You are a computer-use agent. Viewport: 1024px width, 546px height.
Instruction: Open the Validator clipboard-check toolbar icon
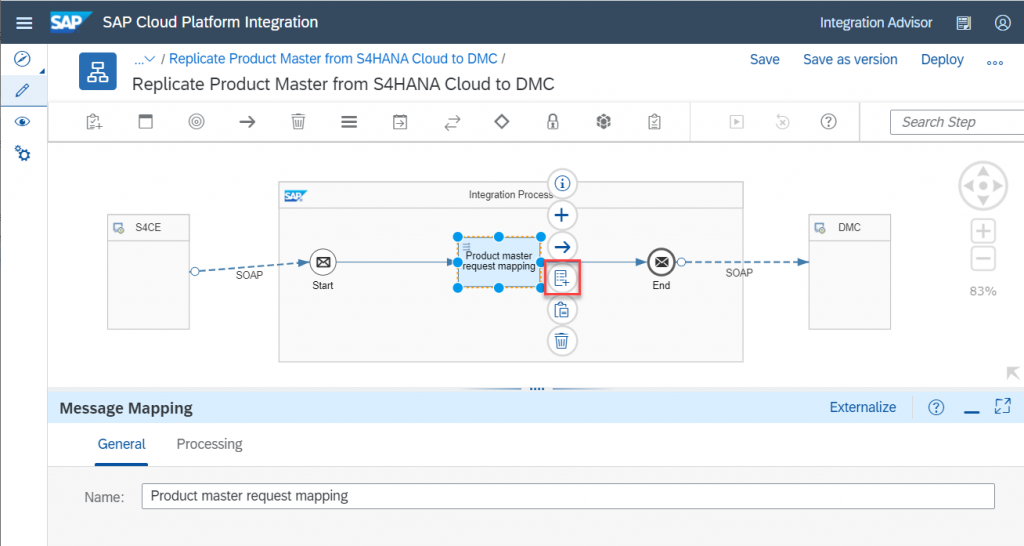point(654,121)
